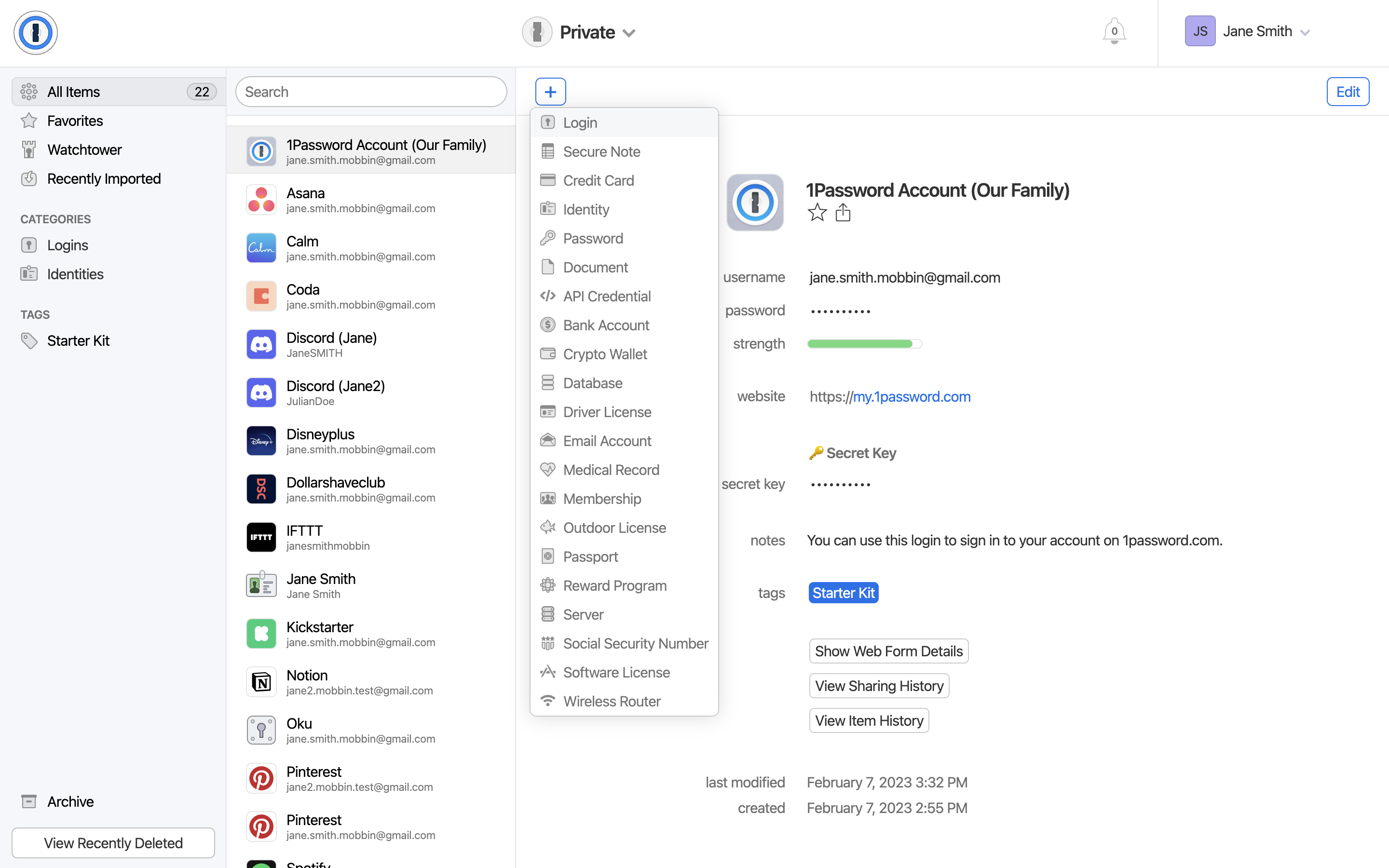Click Show Web Form Details button
Screen dimensions: 1389x868
(888, 651)
